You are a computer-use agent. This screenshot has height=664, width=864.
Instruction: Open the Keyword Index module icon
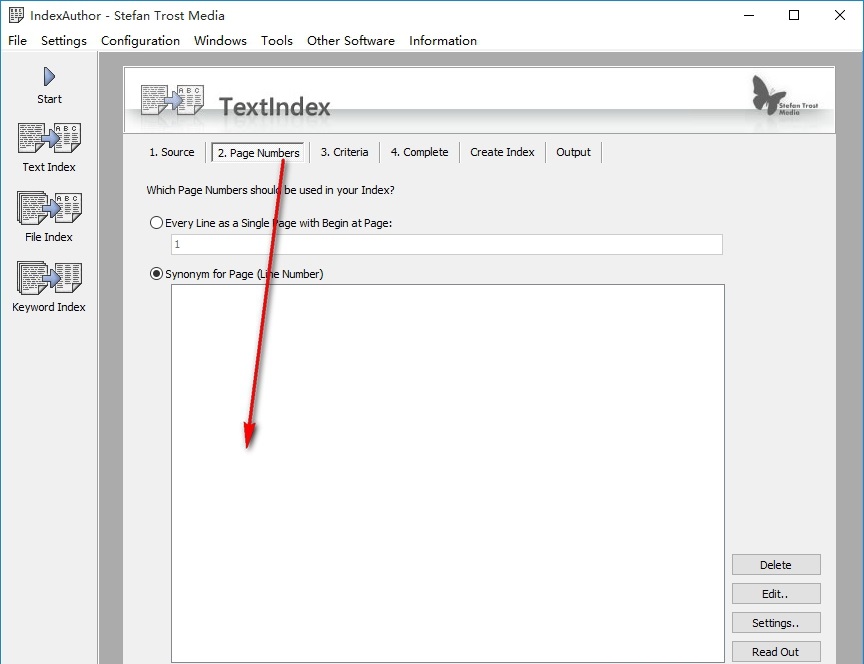pyautogui.click(x=49, y=278)
